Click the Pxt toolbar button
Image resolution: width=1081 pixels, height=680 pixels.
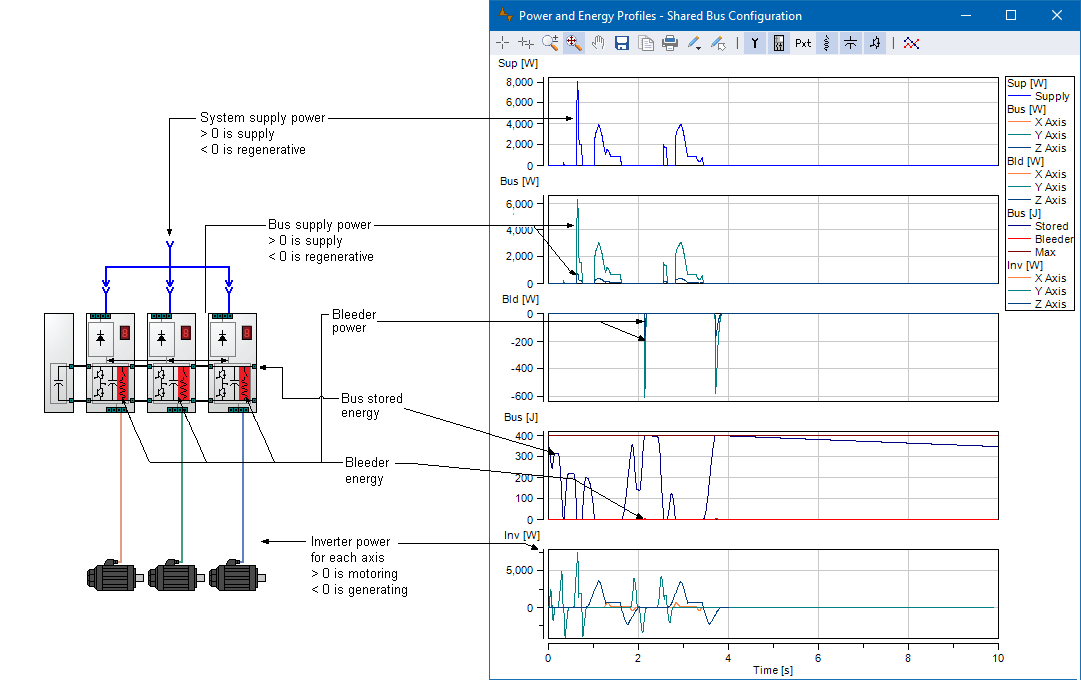(803, 43)
